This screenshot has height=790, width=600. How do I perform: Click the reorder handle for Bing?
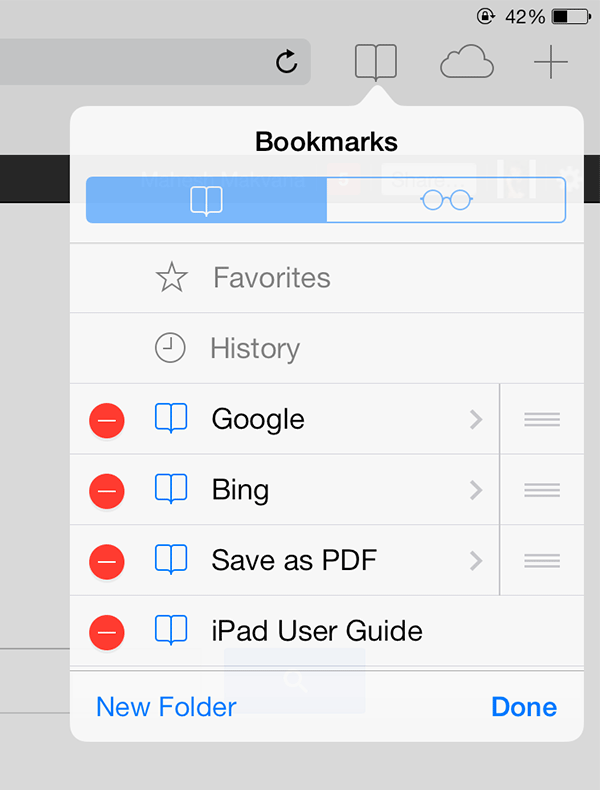click(x=542, y=490)
